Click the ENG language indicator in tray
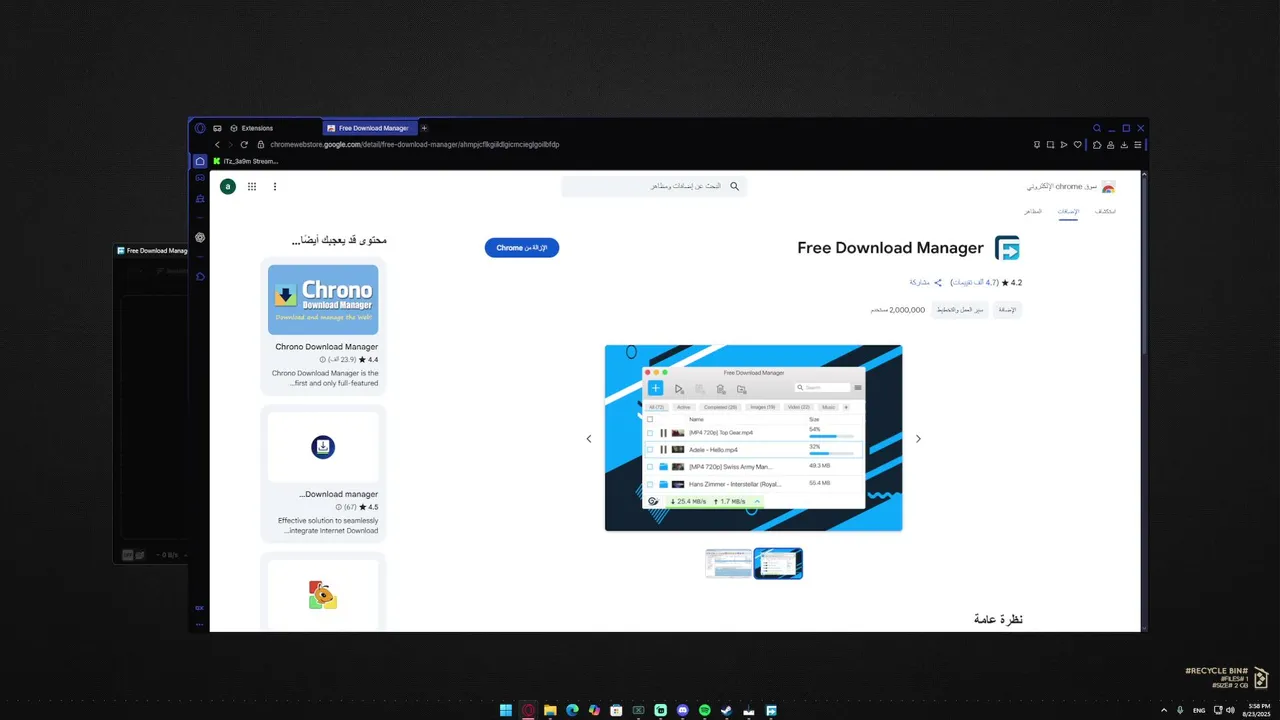Image resolution: width=1280 pixels, height=720 pixels. click(x=1199, y=710)
